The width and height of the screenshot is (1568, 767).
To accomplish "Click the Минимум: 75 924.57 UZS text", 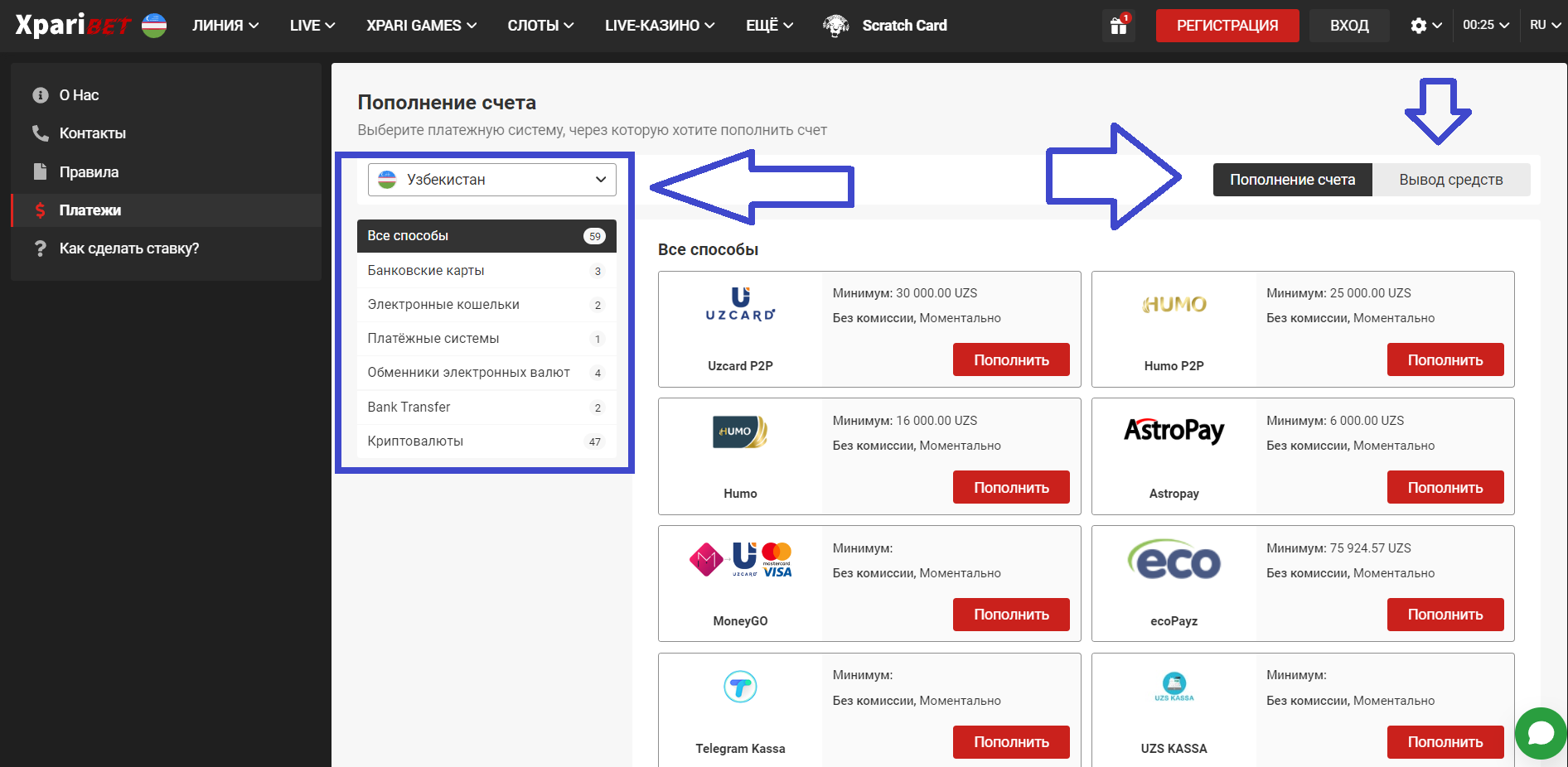I will [1338, 548].
